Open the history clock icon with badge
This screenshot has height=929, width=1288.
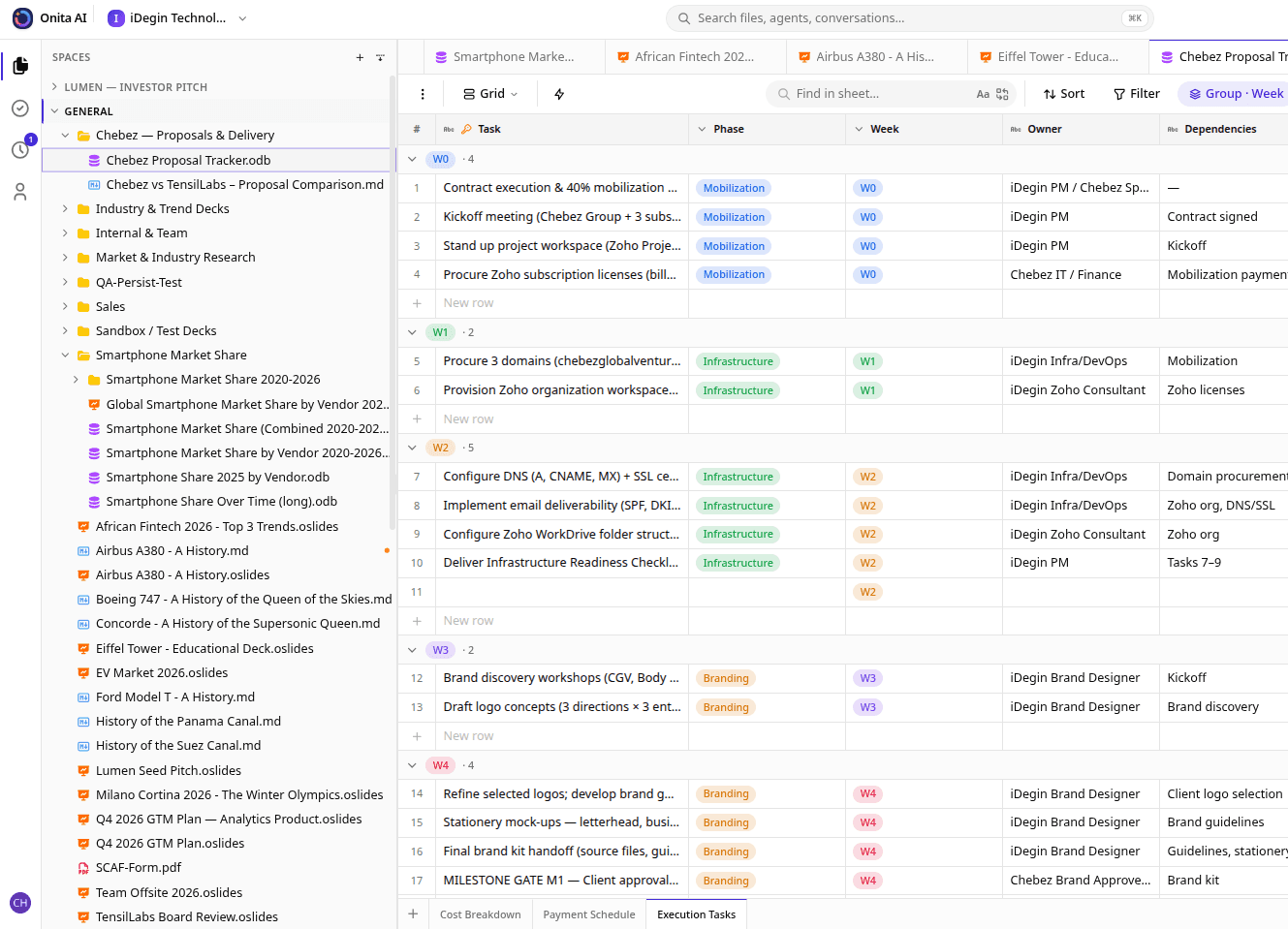point(20,149)
